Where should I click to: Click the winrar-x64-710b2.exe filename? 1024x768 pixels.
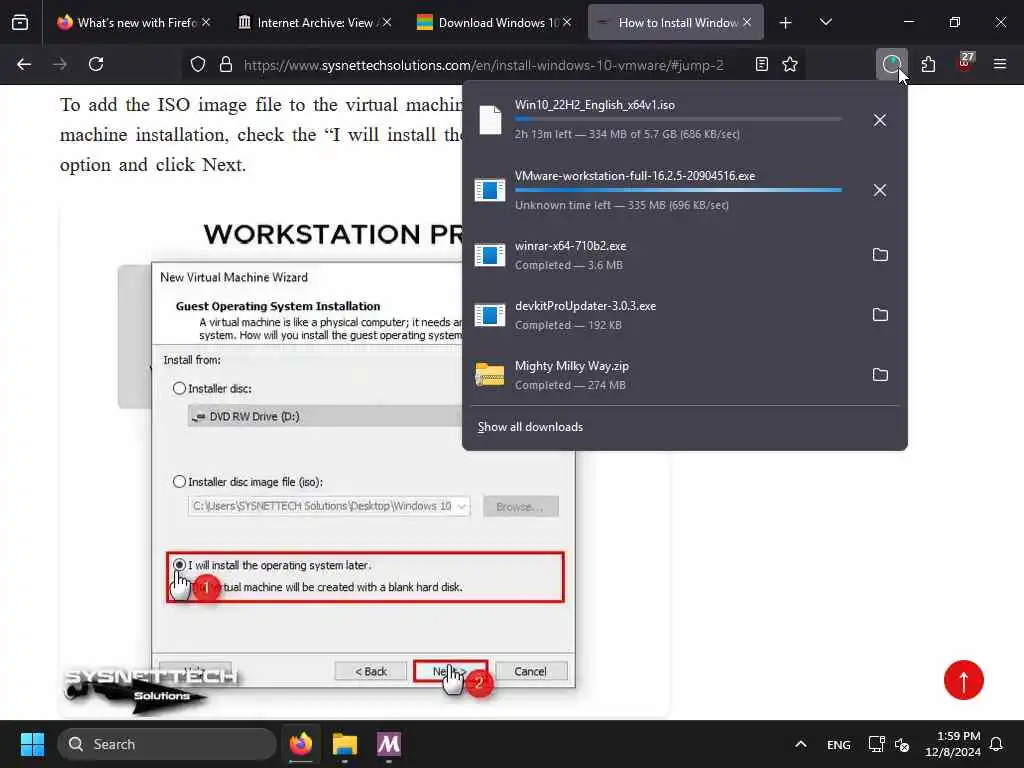(x=570, y=246)
